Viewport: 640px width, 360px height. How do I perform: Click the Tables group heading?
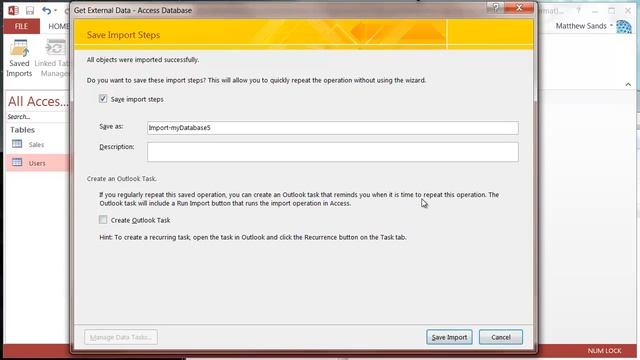coord(22,130)
